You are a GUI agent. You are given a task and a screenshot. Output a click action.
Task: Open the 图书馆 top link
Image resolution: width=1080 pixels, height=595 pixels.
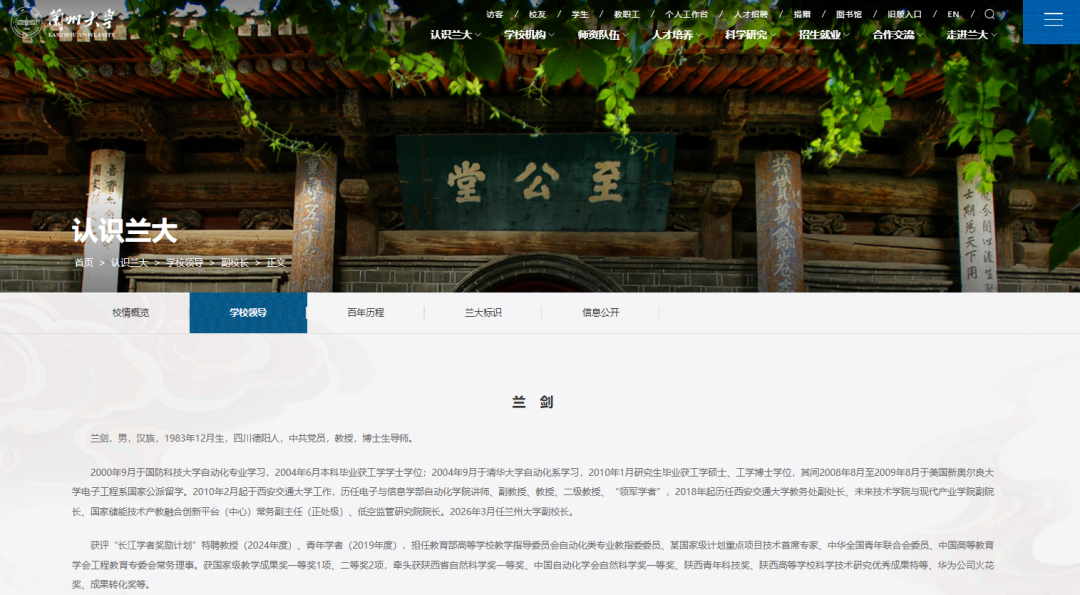pos(849,15)
